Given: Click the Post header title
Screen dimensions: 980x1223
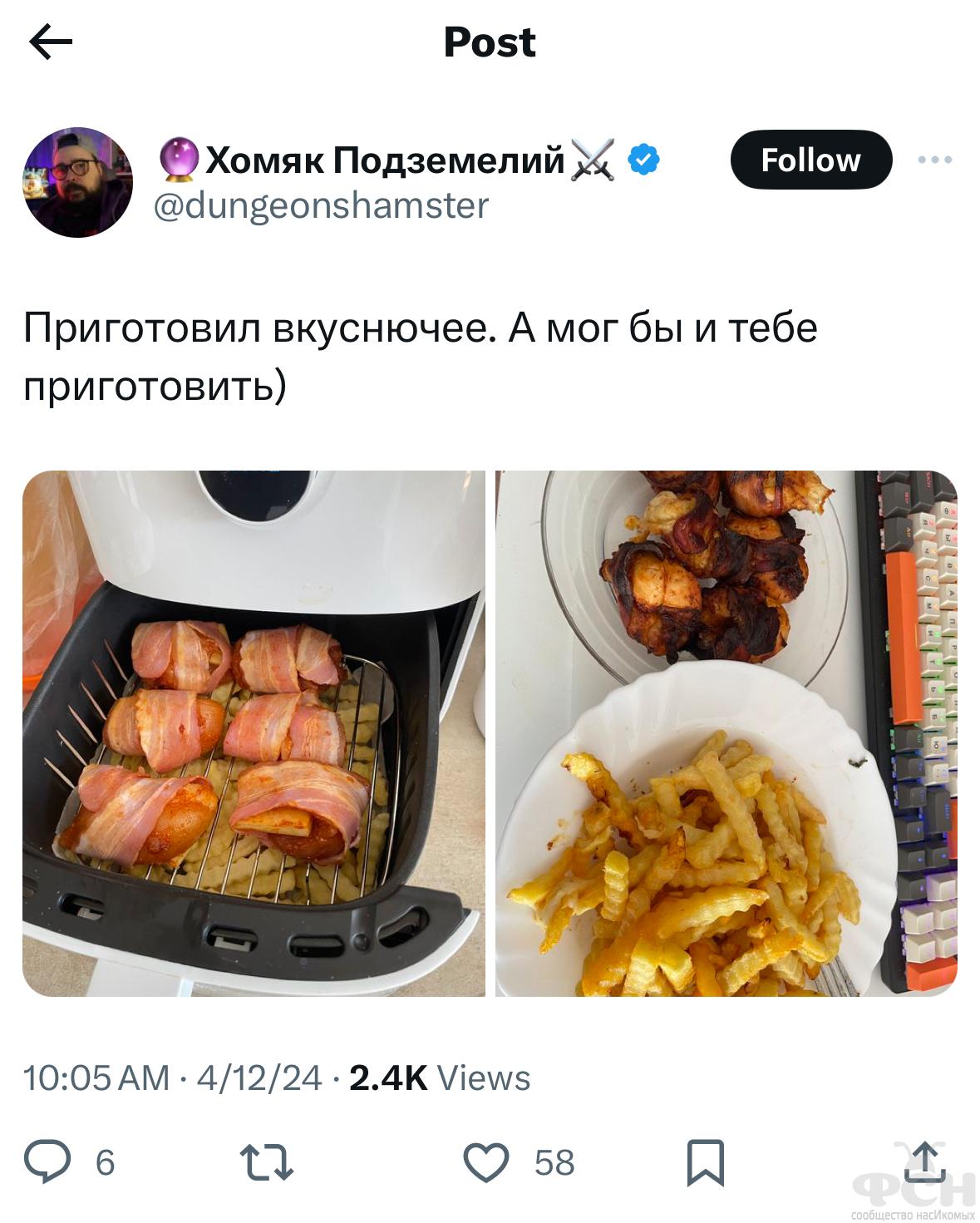Looking at the screenshot, I should pyautogui.click(x=490, y=42).
